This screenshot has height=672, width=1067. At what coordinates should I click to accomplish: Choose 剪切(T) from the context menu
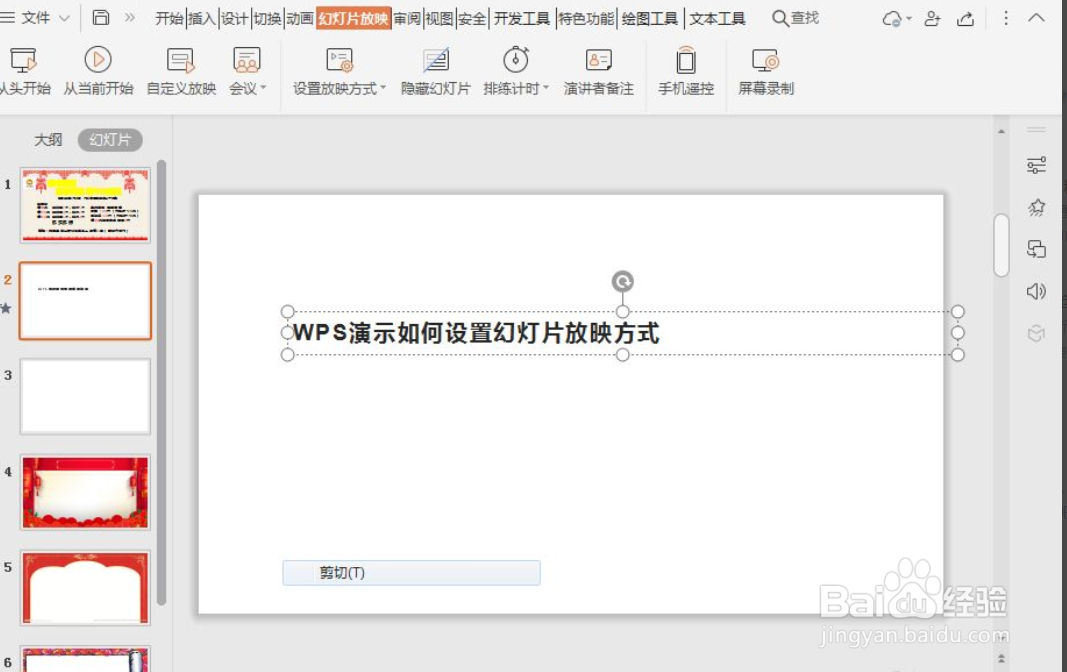tap(411, 573)
